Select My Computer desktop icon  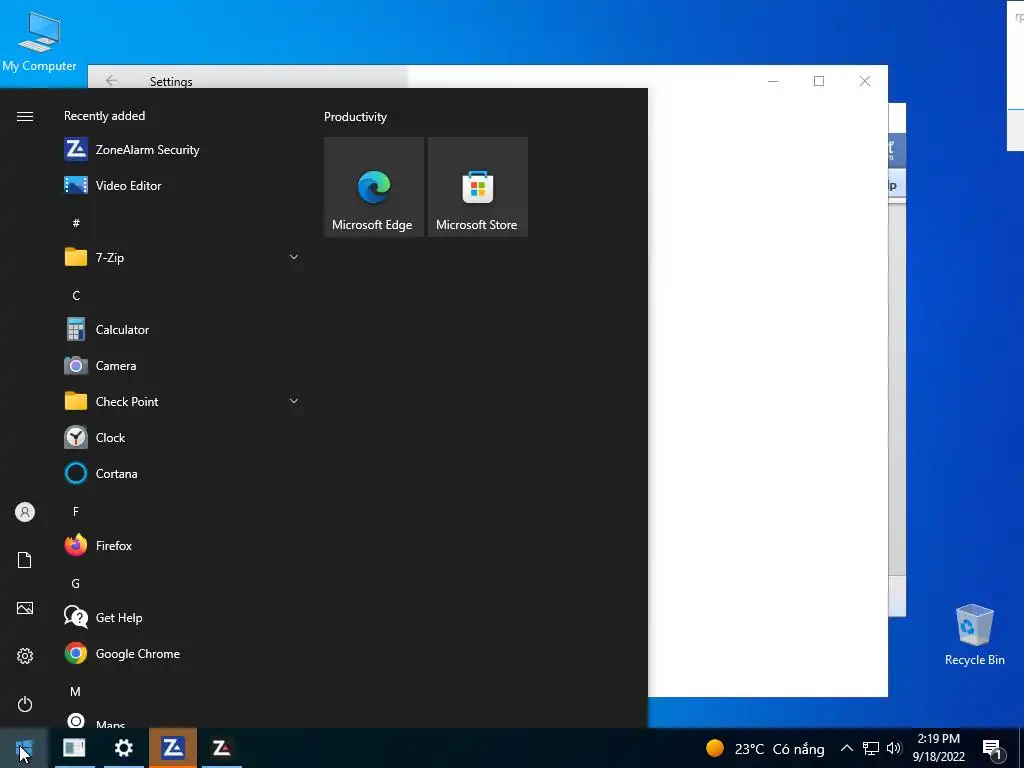click(x=39, y=40)
